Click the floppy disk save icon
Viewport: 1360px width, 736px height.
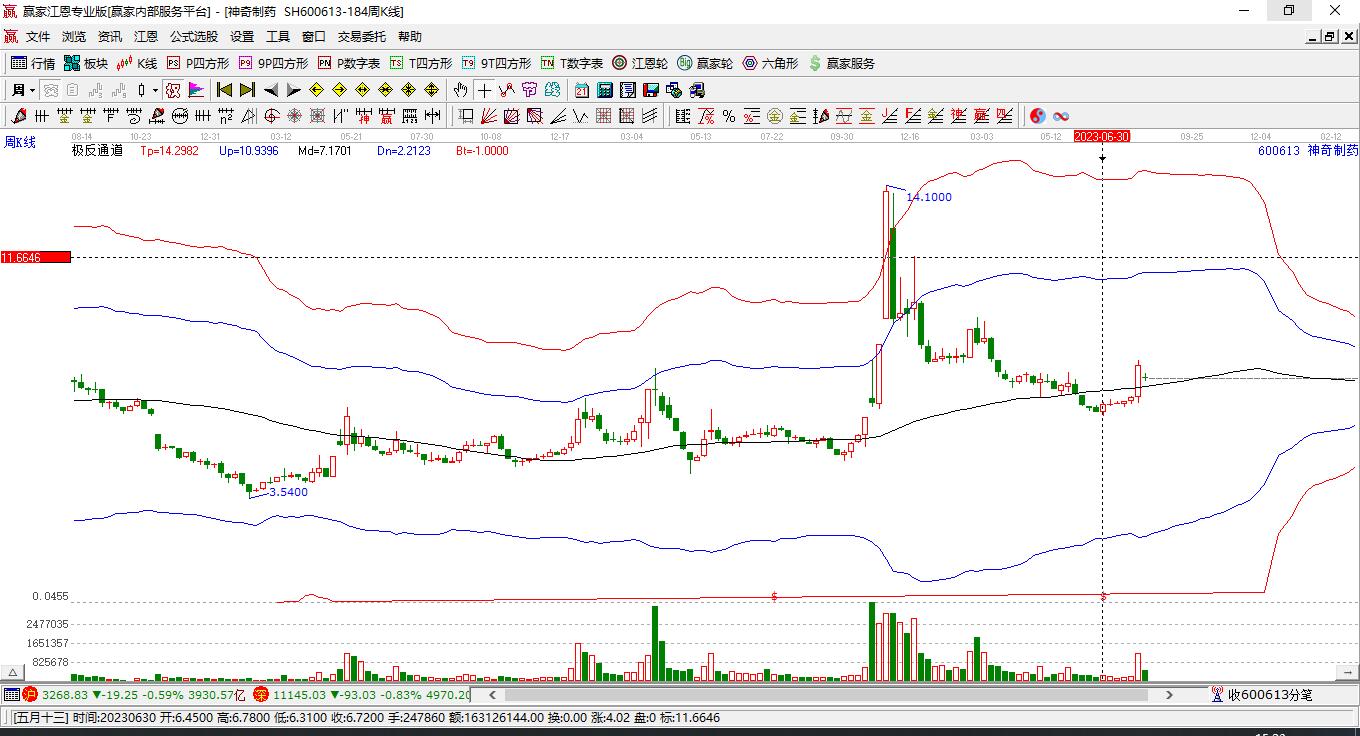click(x=651, y=90)
